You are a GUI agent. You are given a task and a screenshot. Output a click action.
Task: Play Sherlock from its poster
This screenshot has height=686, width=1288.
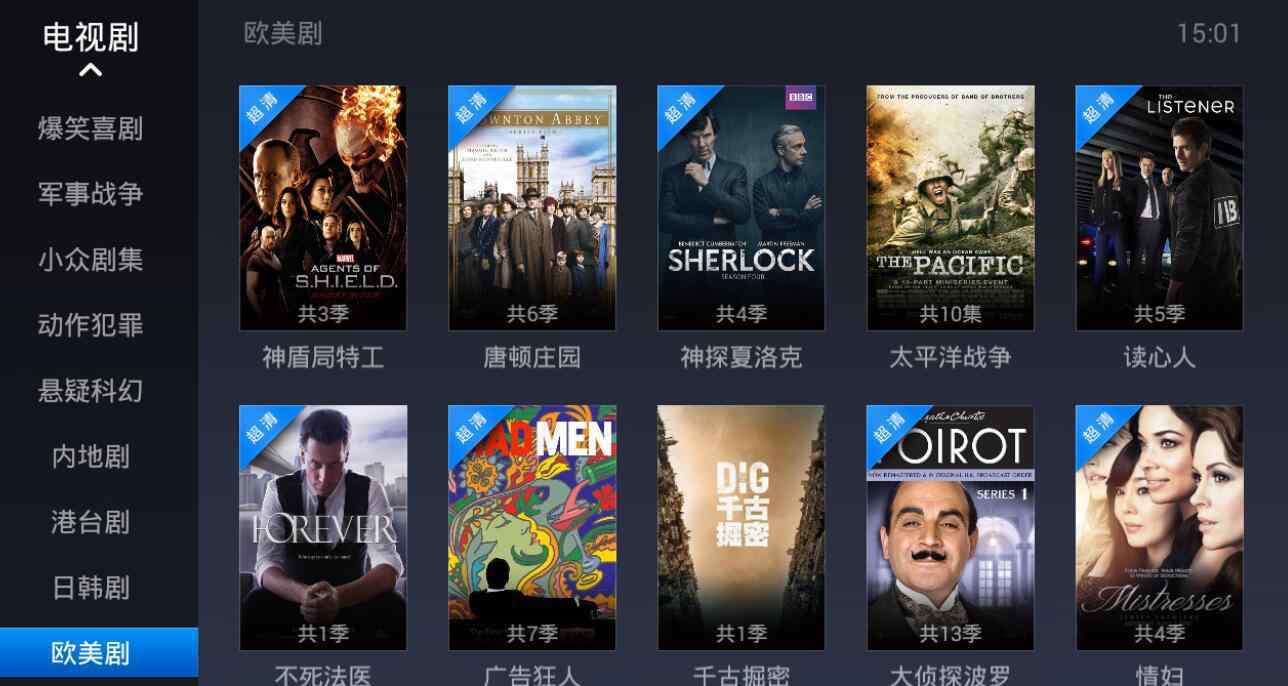[741, 208]
